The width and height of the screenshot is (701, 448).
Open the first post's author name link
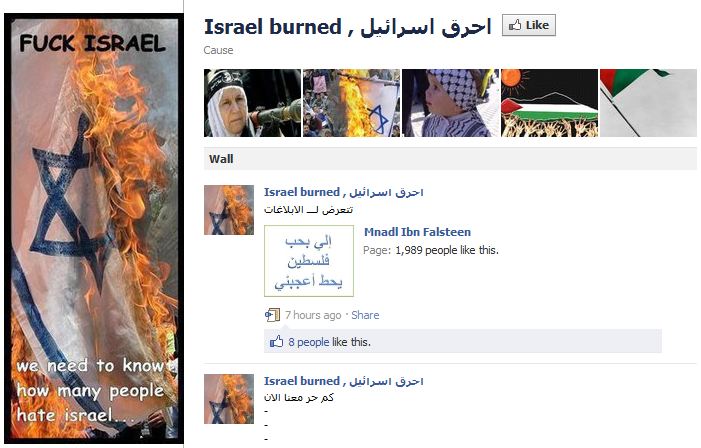[x=343, y=192]
